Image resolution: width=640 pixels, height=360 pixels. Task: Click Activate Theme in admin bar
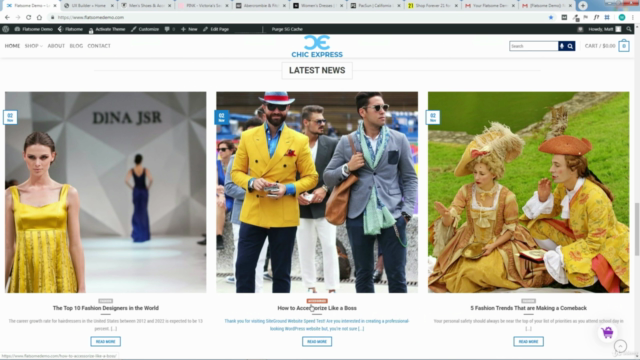tap(107, 29)
